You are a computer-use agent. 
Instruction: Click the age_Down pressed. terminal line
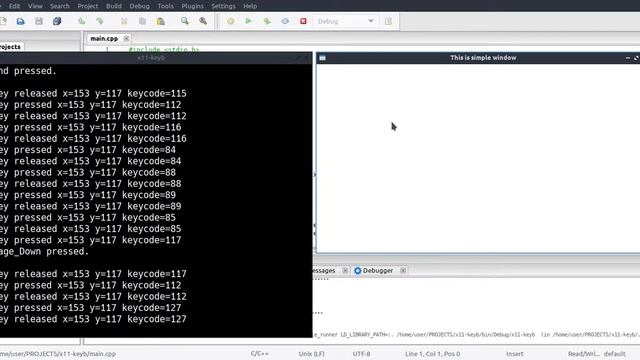coord(44,251)
